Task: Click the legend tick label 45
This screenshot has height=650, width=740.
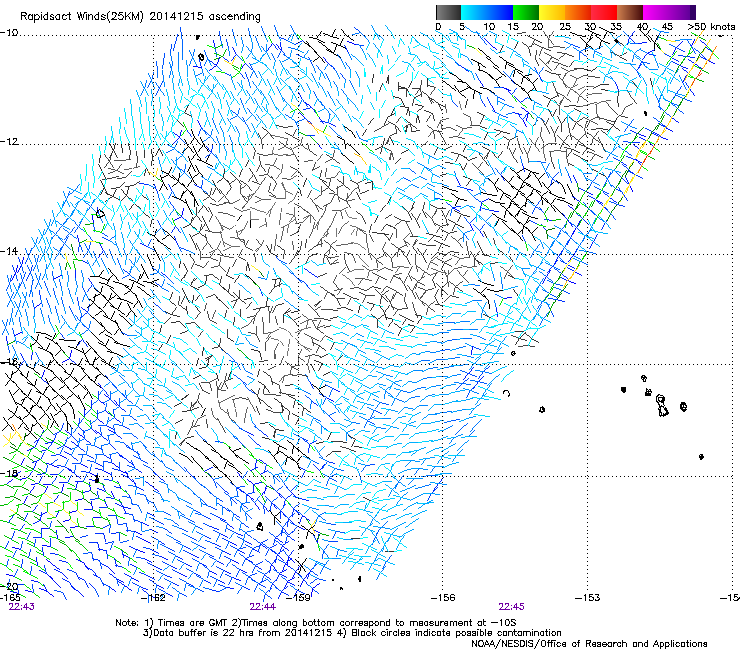Action: click(667, 27)
